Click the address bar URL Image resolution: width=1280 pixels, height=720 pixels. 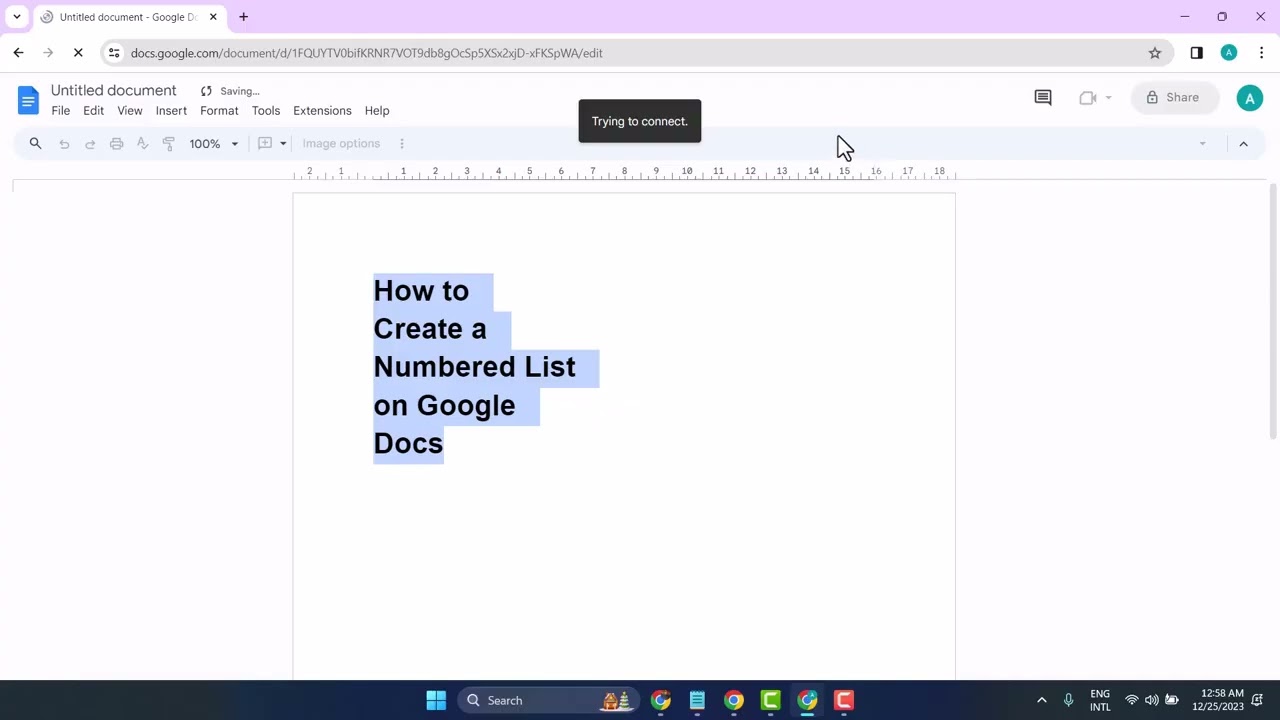point(366,53)
